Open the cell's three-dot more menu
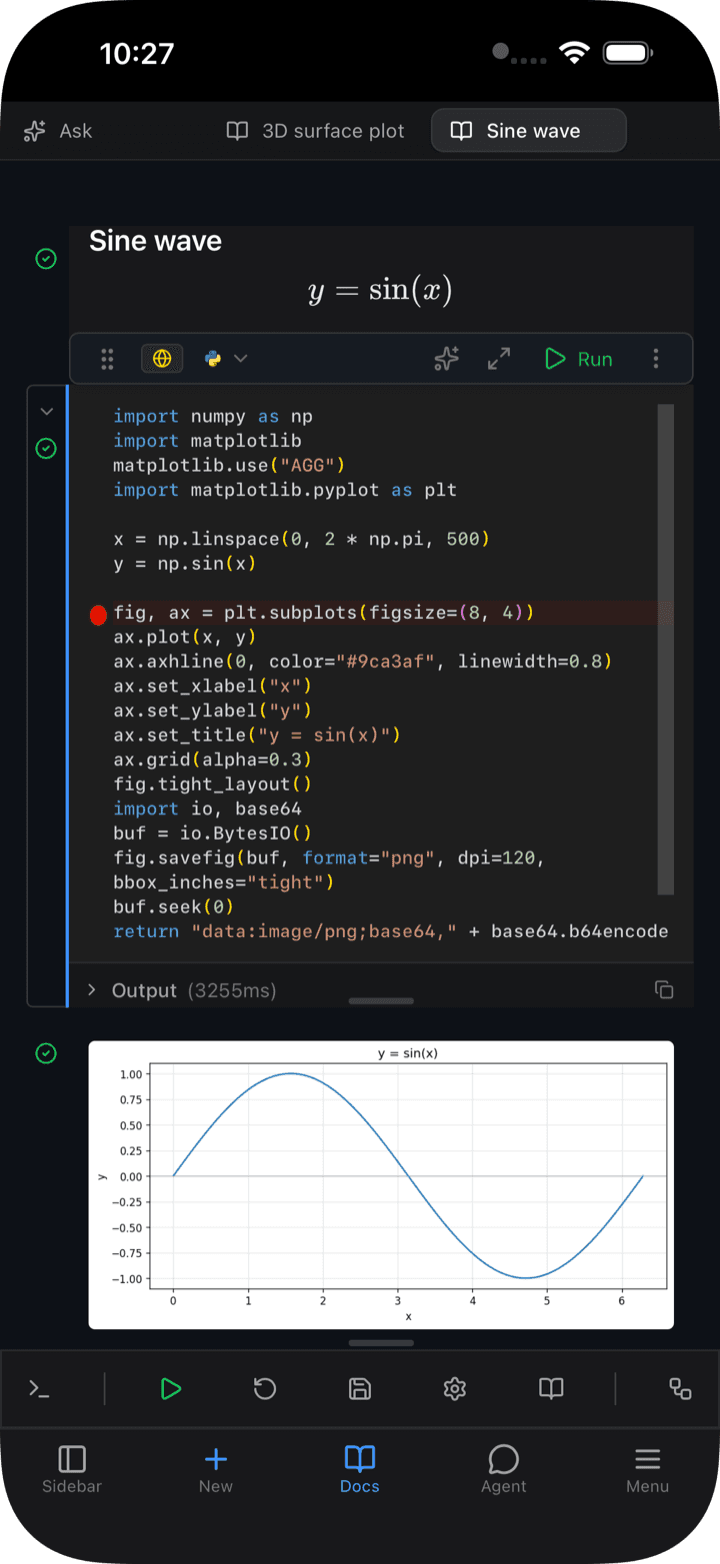720x1564 pixels. (656, 359)
